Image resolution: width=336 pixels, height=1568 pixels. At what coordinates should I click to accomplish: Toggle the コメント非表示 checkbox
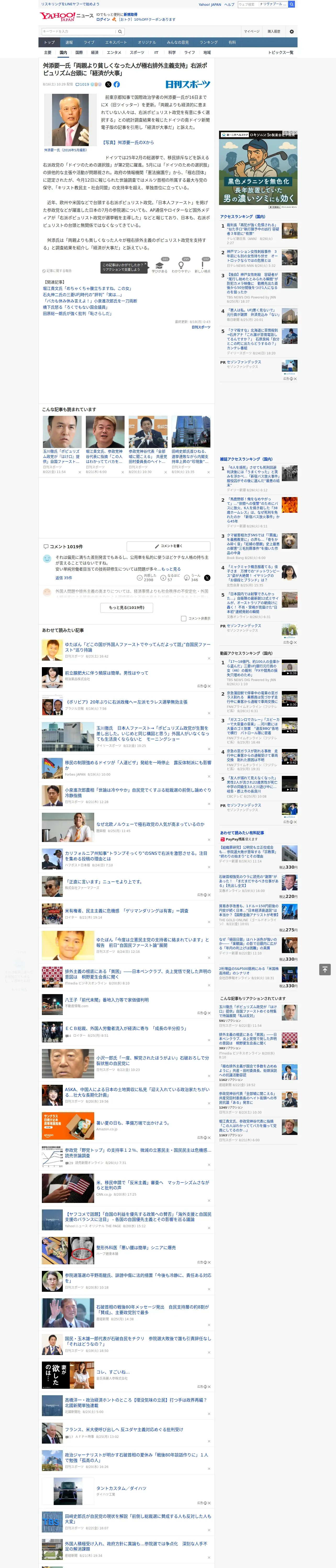pos(183,618)
